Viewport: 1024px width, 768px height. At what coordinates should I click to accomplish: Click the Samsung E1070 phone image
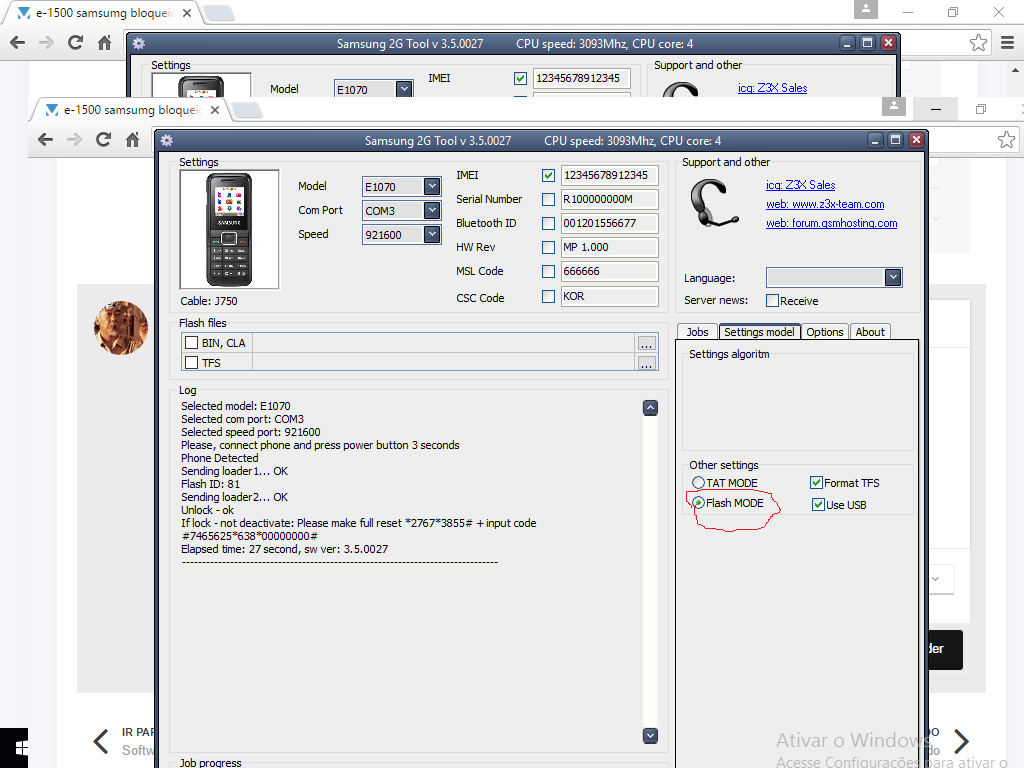click(x=229, y=229)
